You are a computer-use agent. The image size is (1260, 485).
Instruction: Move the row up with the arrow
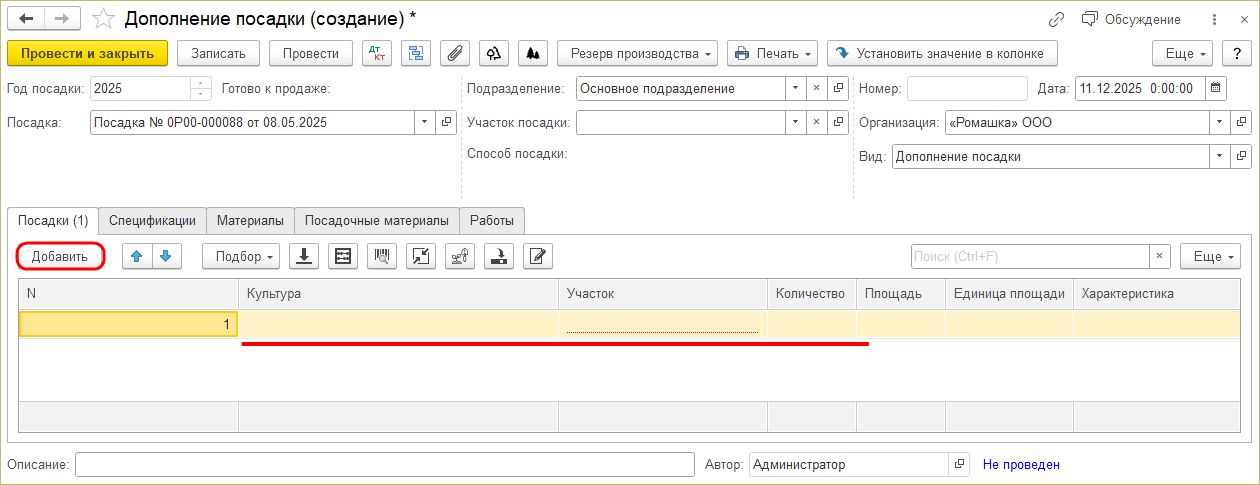pos(137,256)
